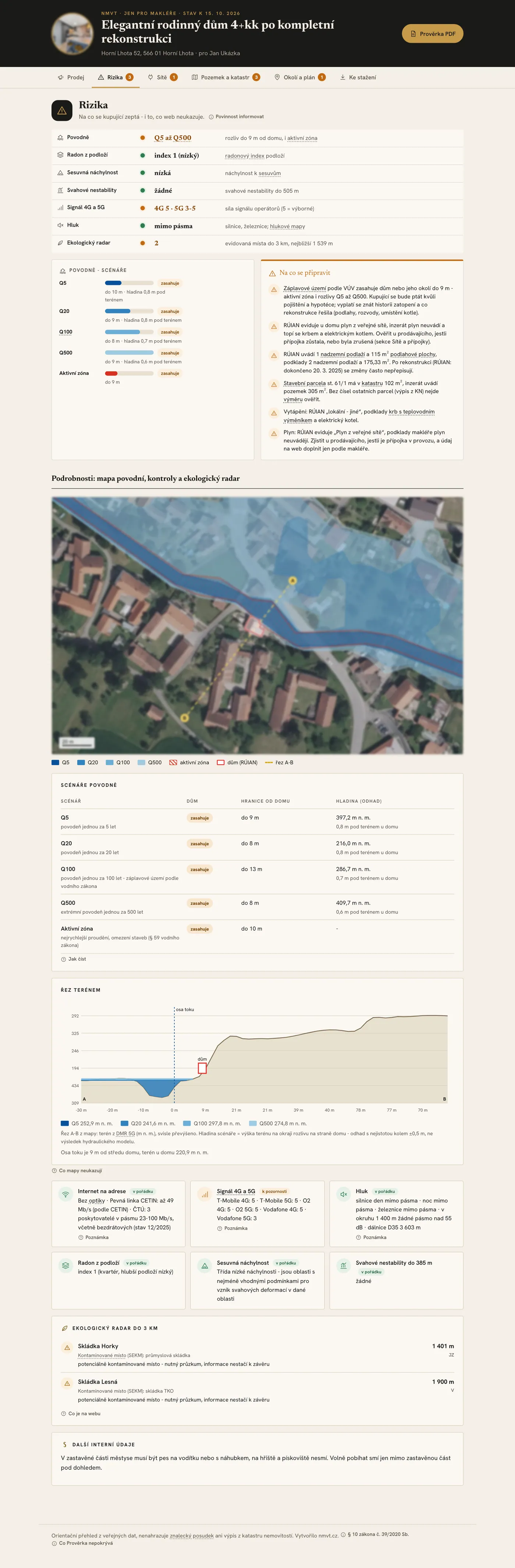Click the triangle icon in Sesuvná náchylnost row
The height and width of the screenshot is (1568, 515).
pos(60,173)
